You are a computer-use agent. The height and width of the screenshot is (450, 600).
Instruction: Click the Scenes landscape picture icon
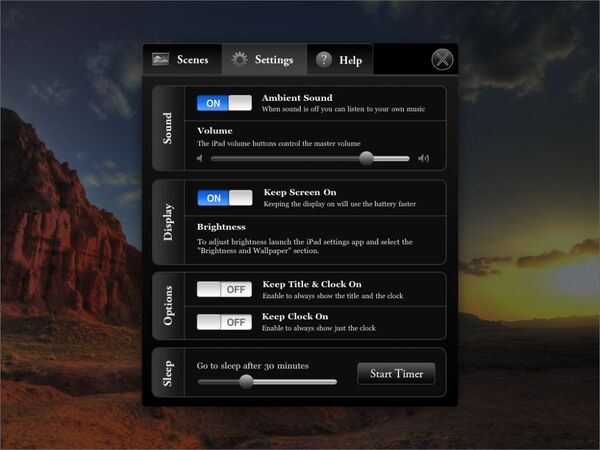click(160, 59)
